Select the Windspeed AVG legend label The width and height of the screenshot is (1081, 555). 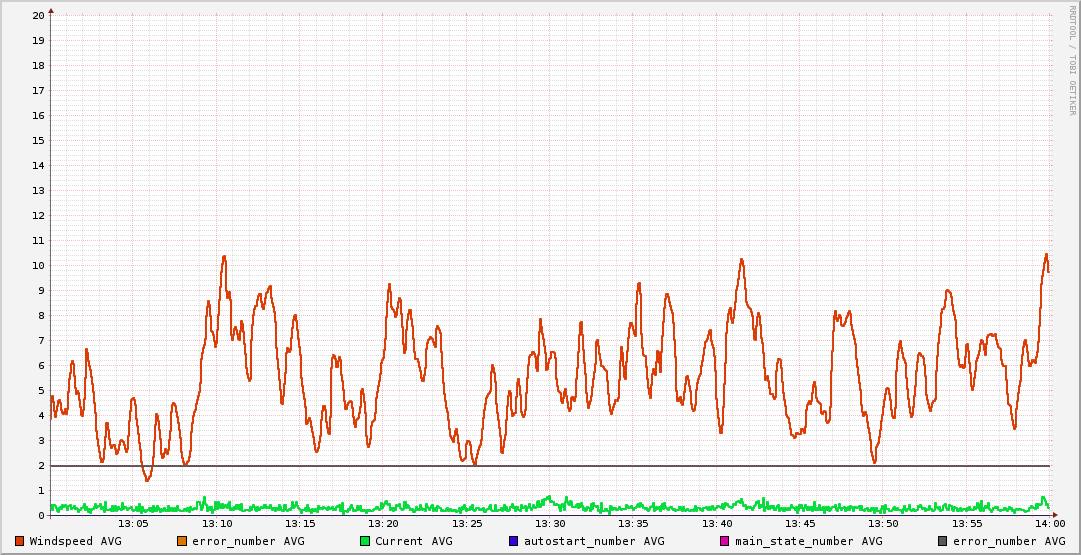tap(75, 541)
